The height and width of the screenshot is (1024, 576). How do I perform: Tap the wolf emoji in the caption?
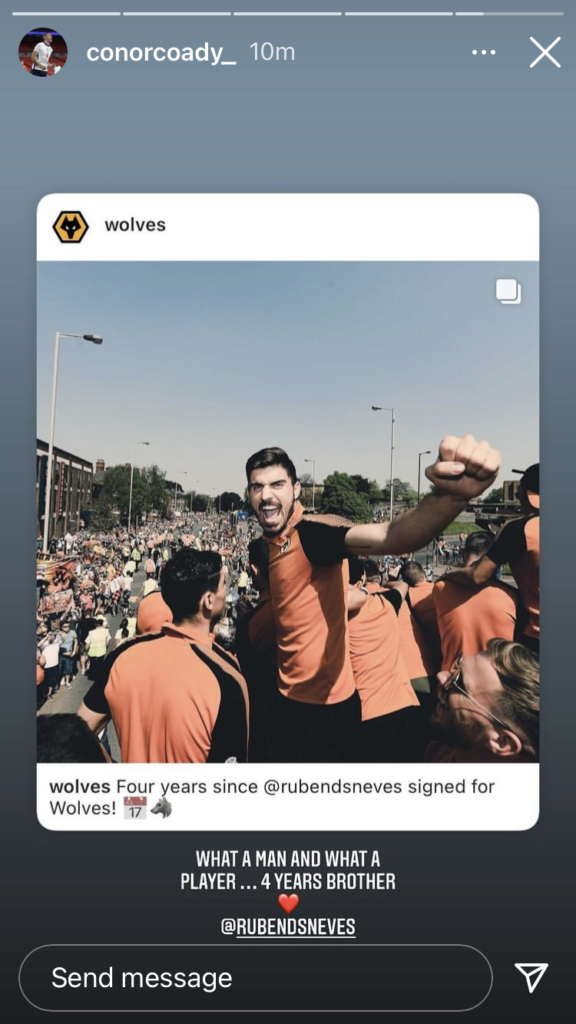pyautogui.click(x=161, y=808)
